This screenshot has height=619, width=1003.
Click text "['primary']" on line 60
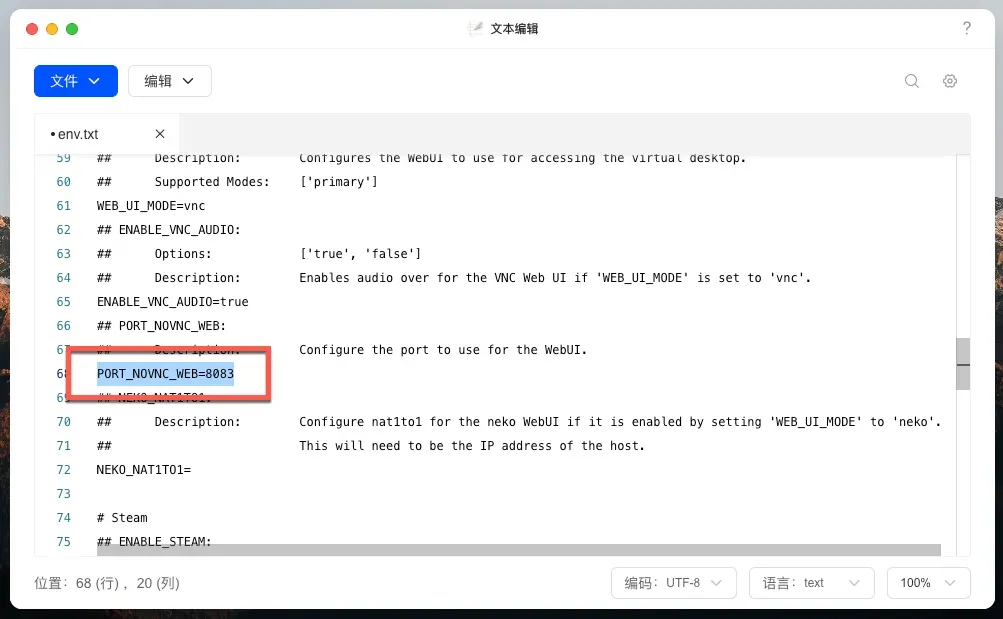click(x=338, y=182)
